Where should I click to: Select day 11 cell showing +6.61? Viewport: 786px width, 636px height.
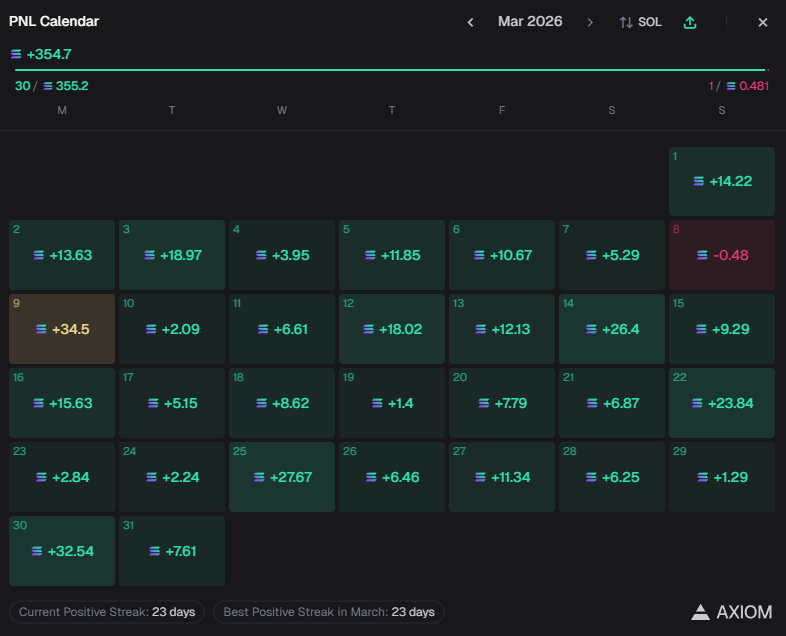coord(282,329)
